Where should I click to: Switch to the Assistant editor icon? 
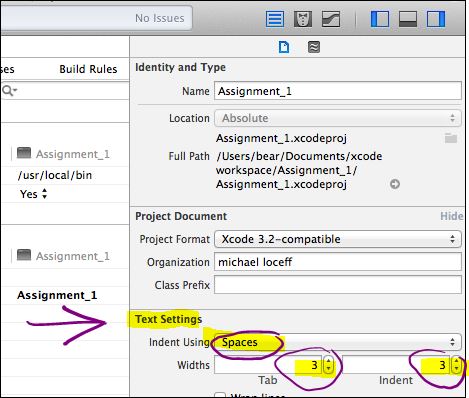click(303, 19)
